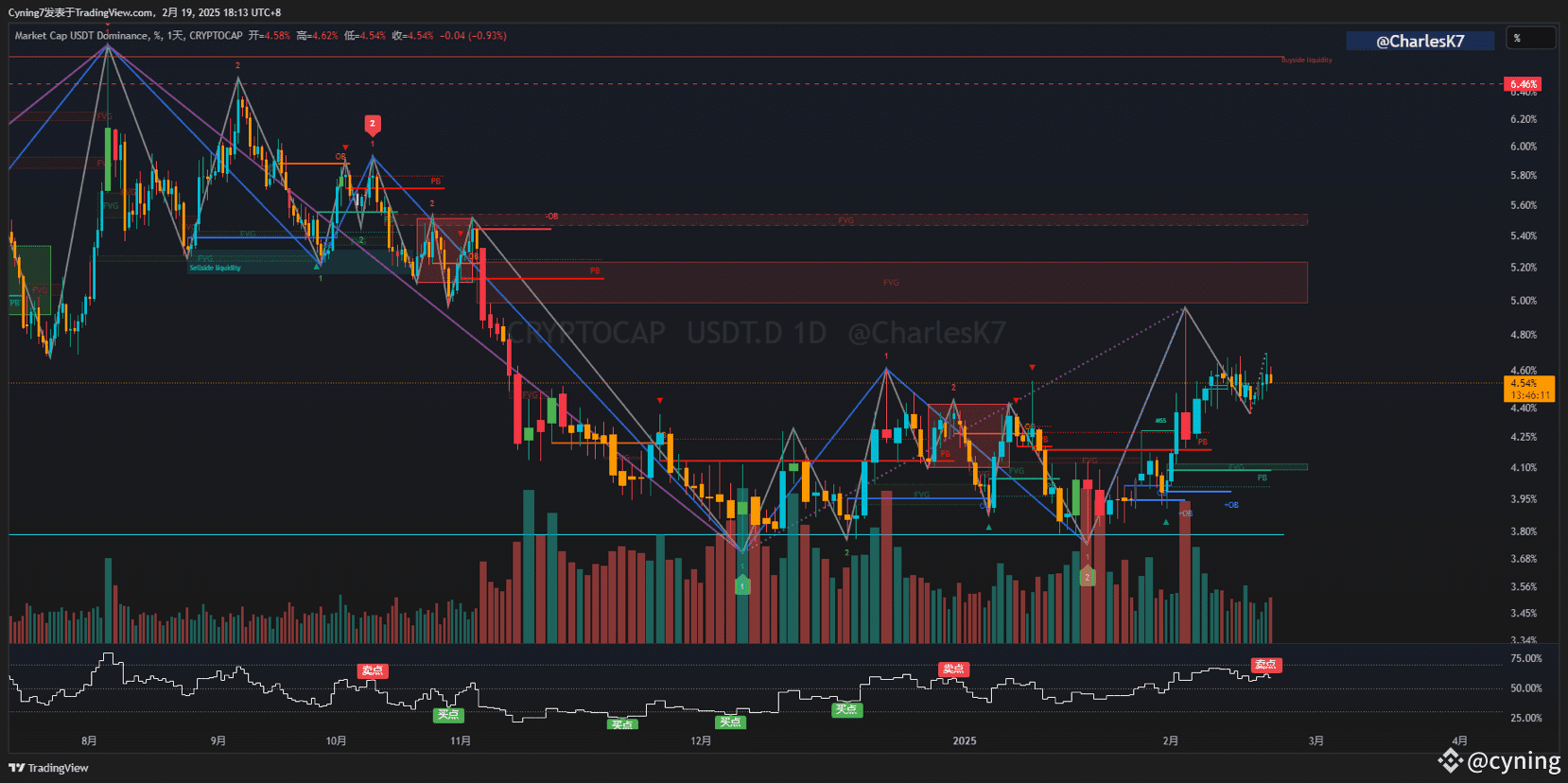Viewport: 1568px width, 783px height.
Task: Click the 3.56% price scale label
Action: pyautogui.click(x=1524, y=586)
